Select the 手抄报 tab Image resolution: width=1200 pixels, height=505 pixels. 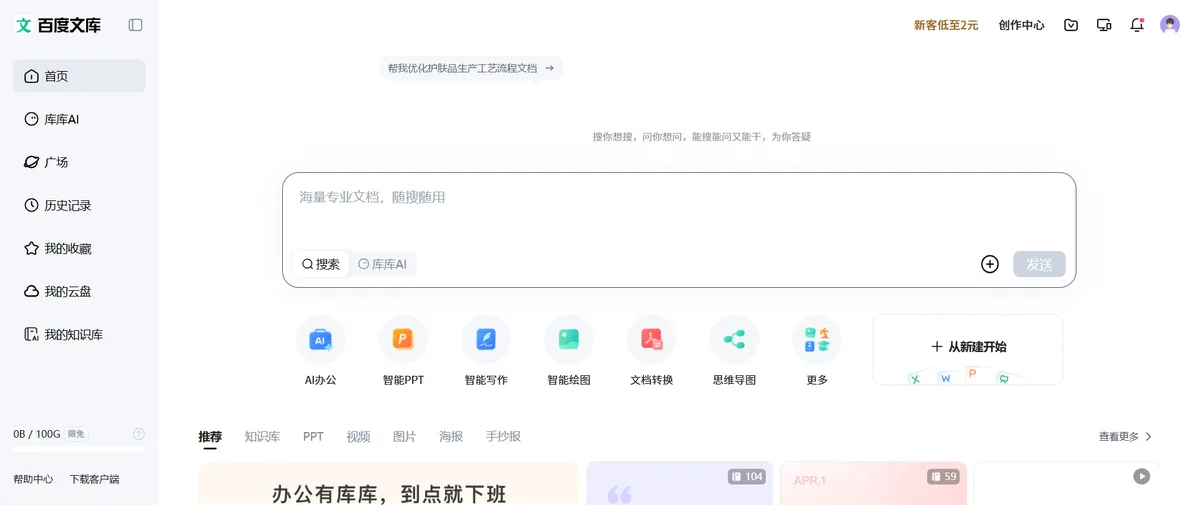(503, 437)
